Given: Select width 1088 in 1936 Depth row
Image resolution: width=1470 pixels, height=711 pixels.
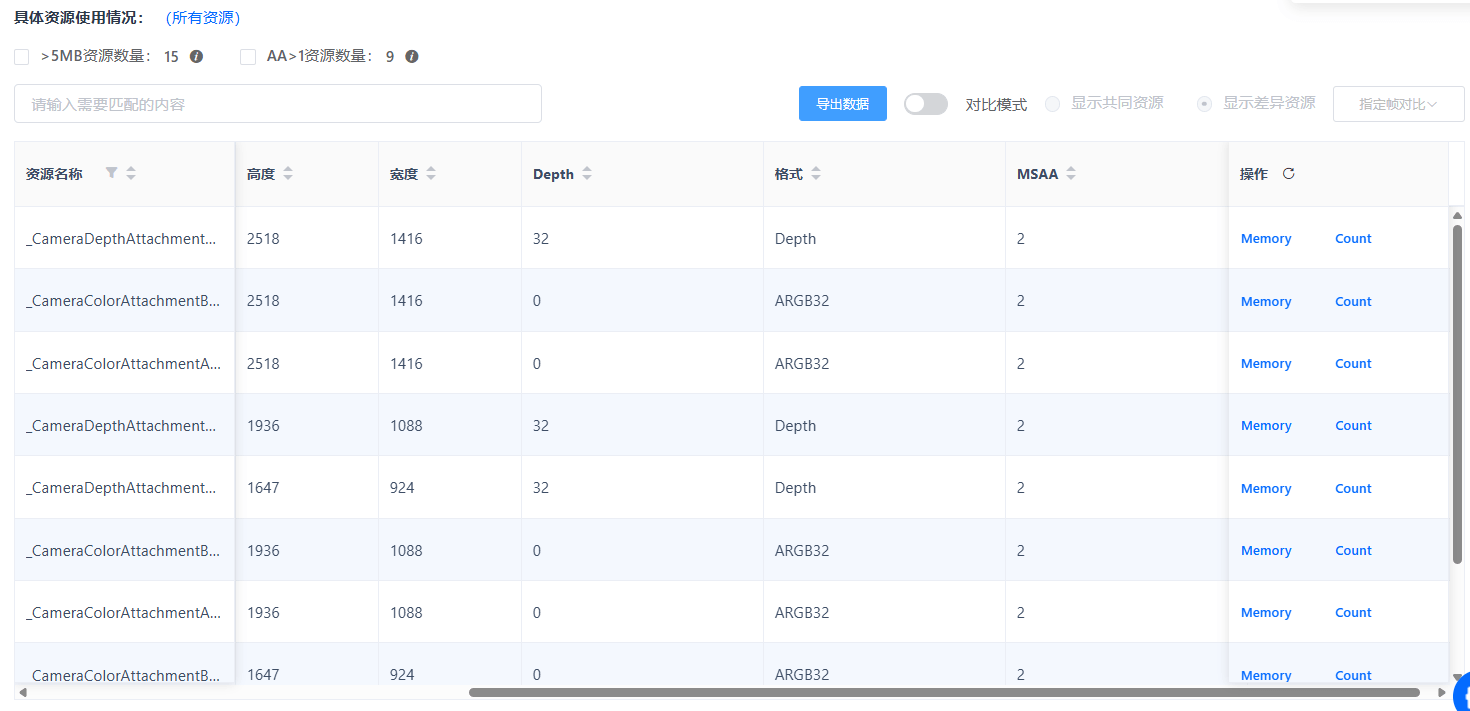Looking at the screenshot, I should tap(406, 426).
